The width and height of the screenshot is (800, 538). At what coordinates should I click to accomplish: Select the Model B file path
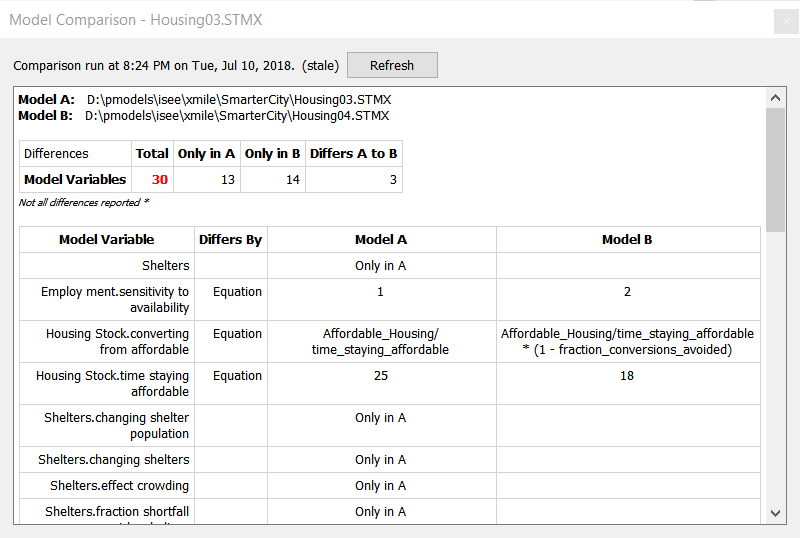[237, 116]
